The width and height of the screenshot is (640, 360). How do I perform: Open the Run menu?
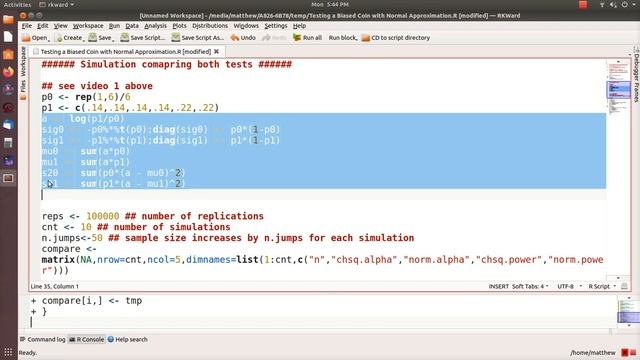(x=114, y=26)
